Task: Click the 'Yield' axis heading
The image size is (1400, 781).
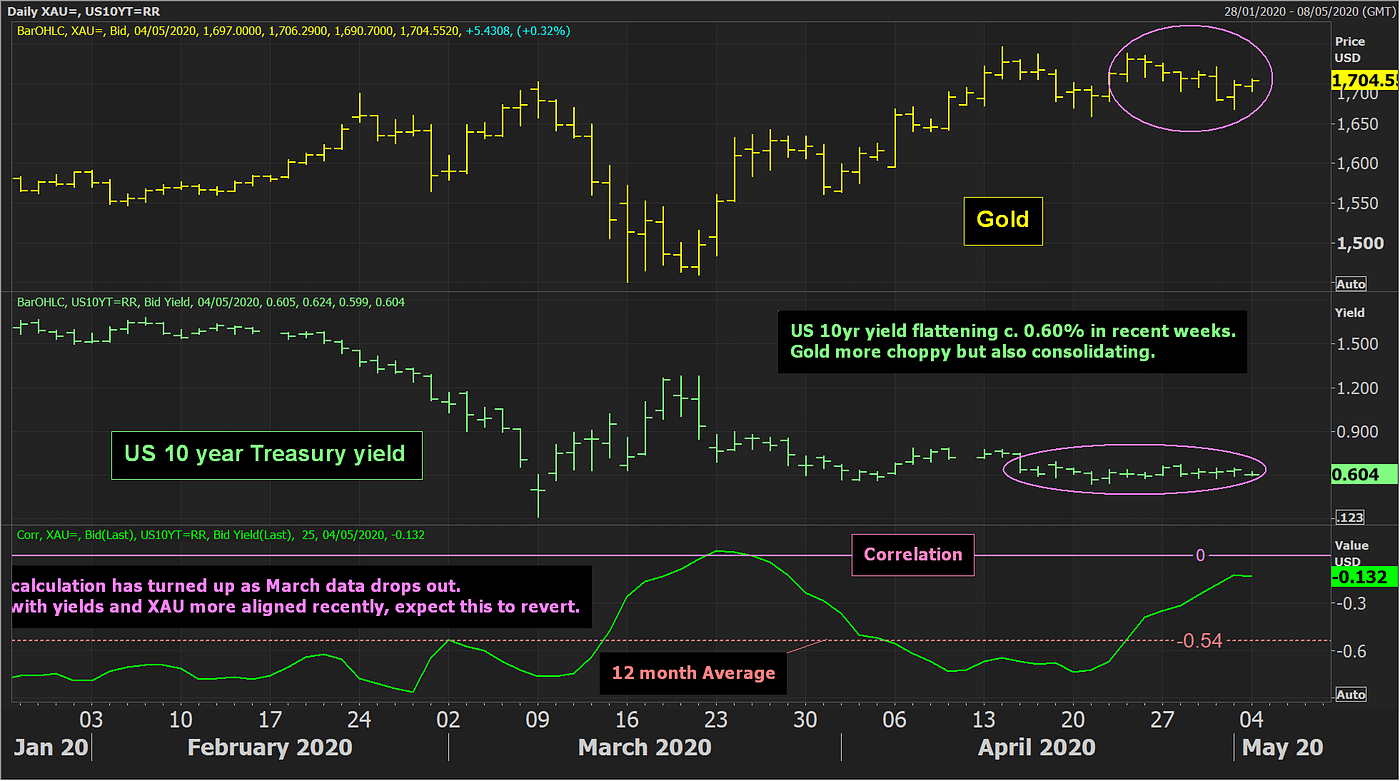Action: tap(1349, 313)
